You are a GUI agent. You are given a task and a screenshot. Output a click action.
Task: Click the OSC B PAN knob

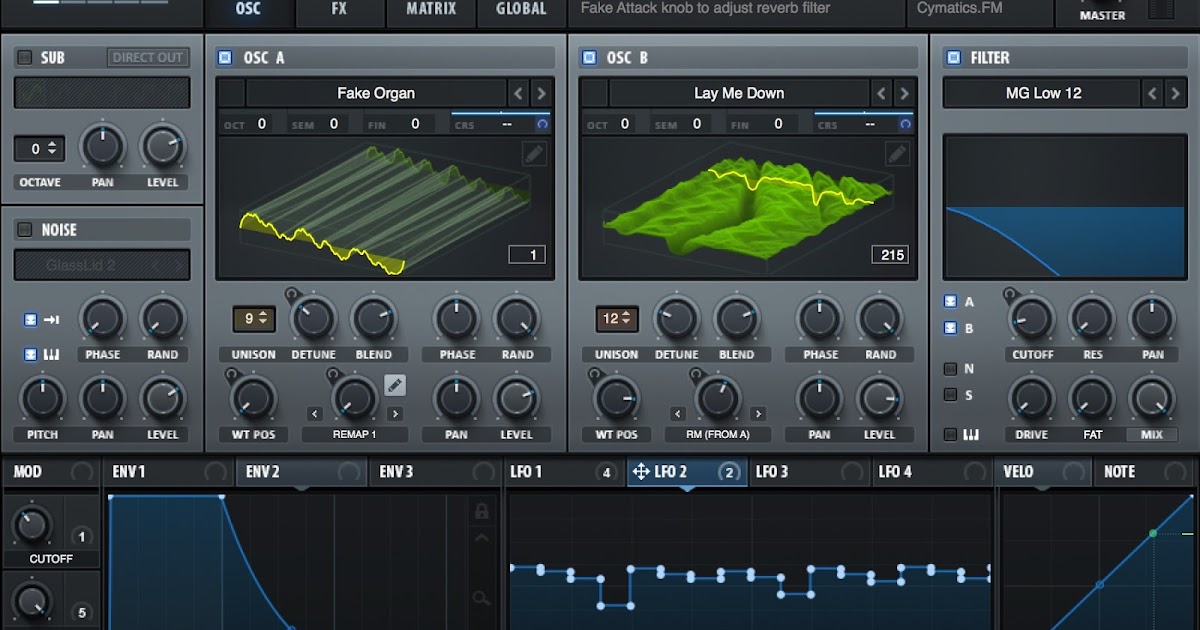[820, 398]
